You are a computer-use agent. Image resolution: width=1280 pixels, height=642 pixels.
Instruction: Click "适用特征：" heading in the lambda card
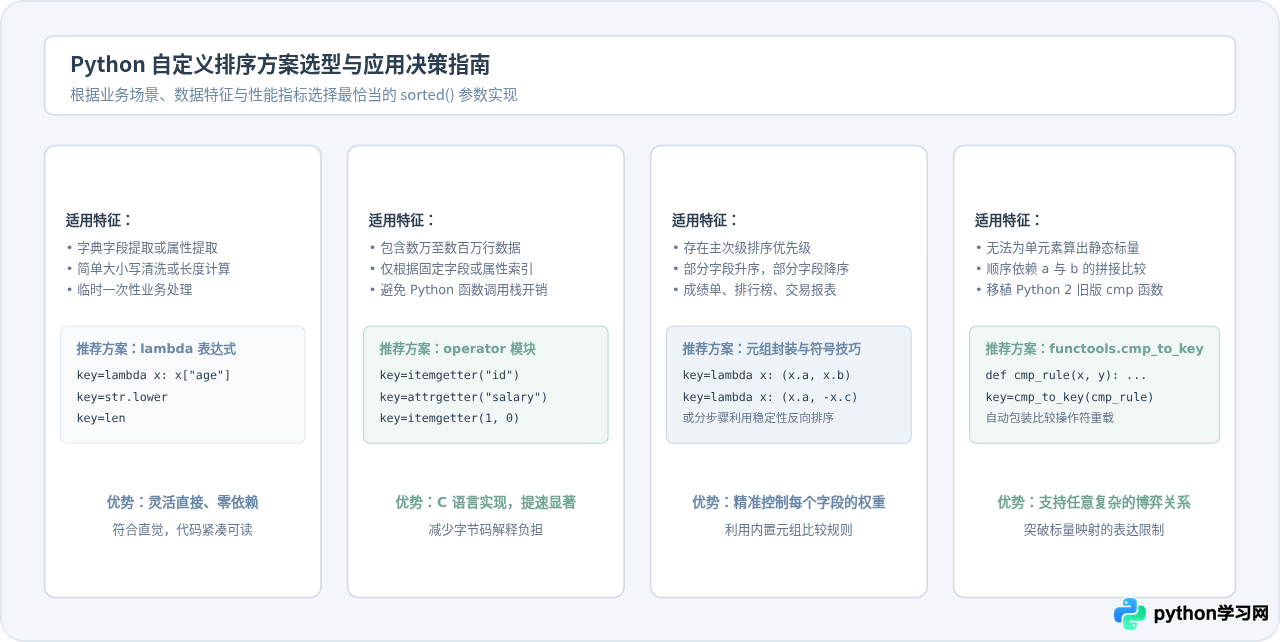point(99,221)
